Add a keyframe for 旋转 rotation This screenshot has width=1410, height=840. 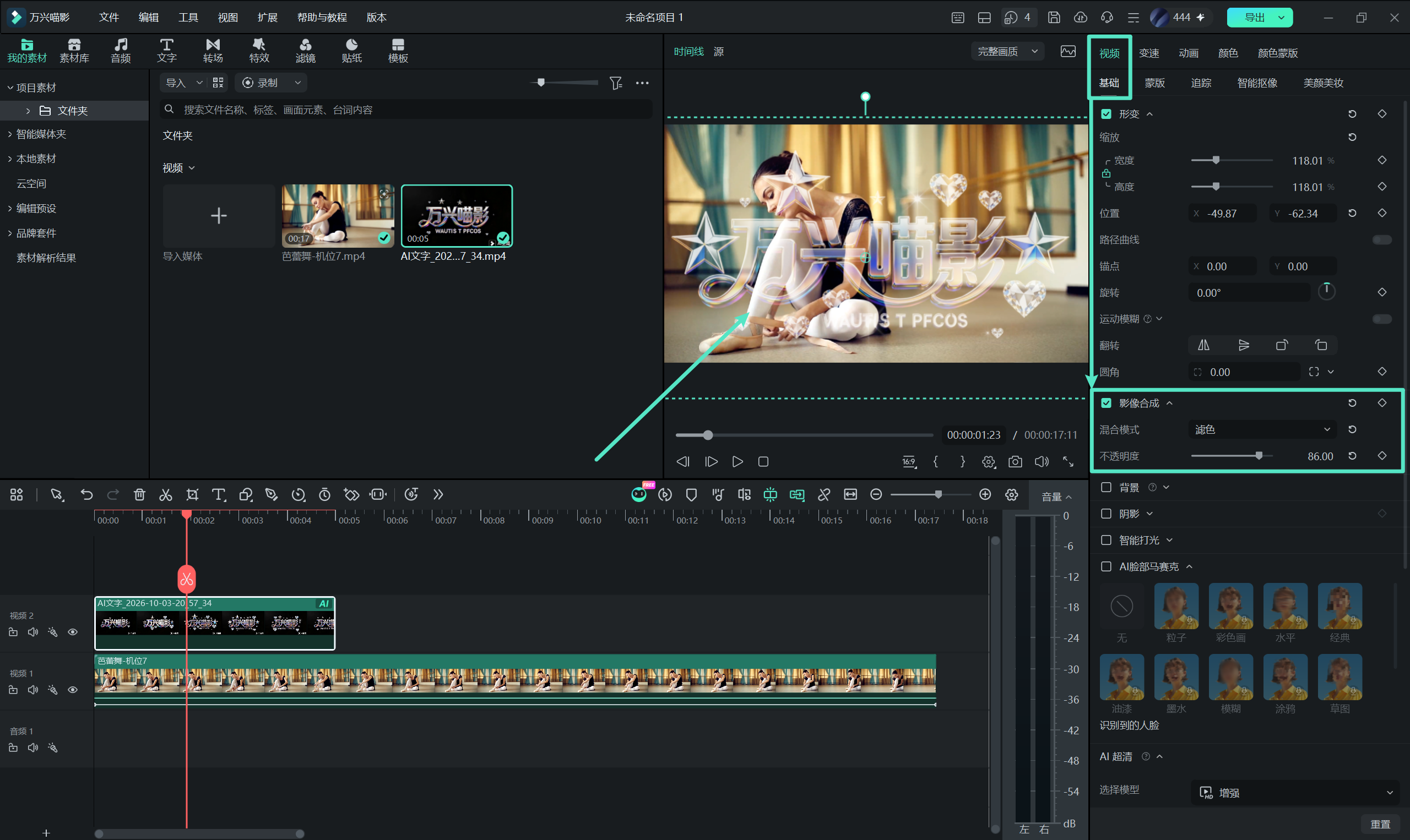pyautogui.click(x=1382, y=292)
